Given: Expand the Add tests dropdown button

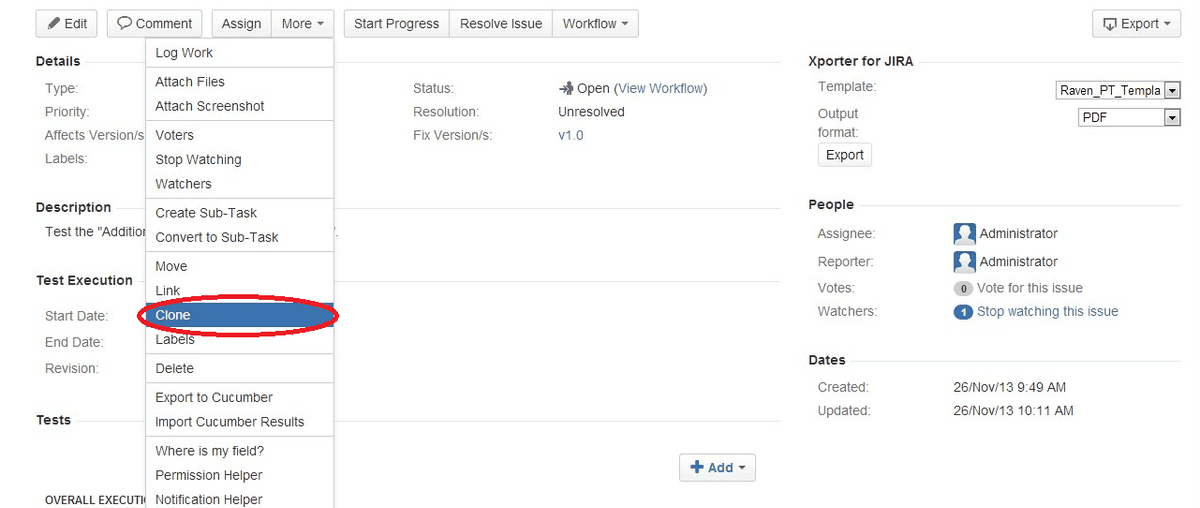Looking at the screenshot, I should tap(717, 467).
